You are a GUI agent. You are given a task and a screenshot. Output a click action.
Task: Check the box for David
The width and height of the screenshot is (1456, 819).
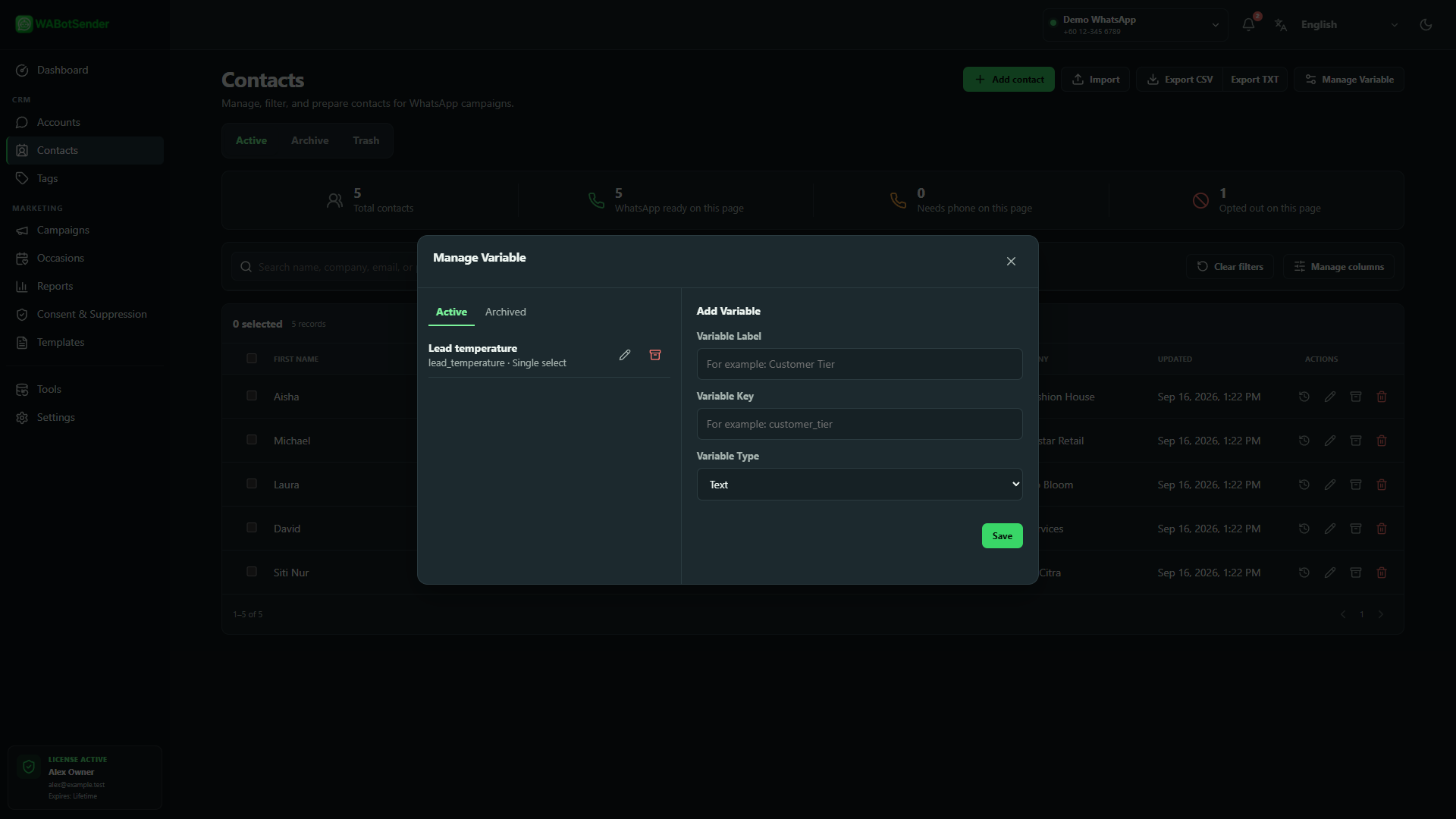pos(252,528)
